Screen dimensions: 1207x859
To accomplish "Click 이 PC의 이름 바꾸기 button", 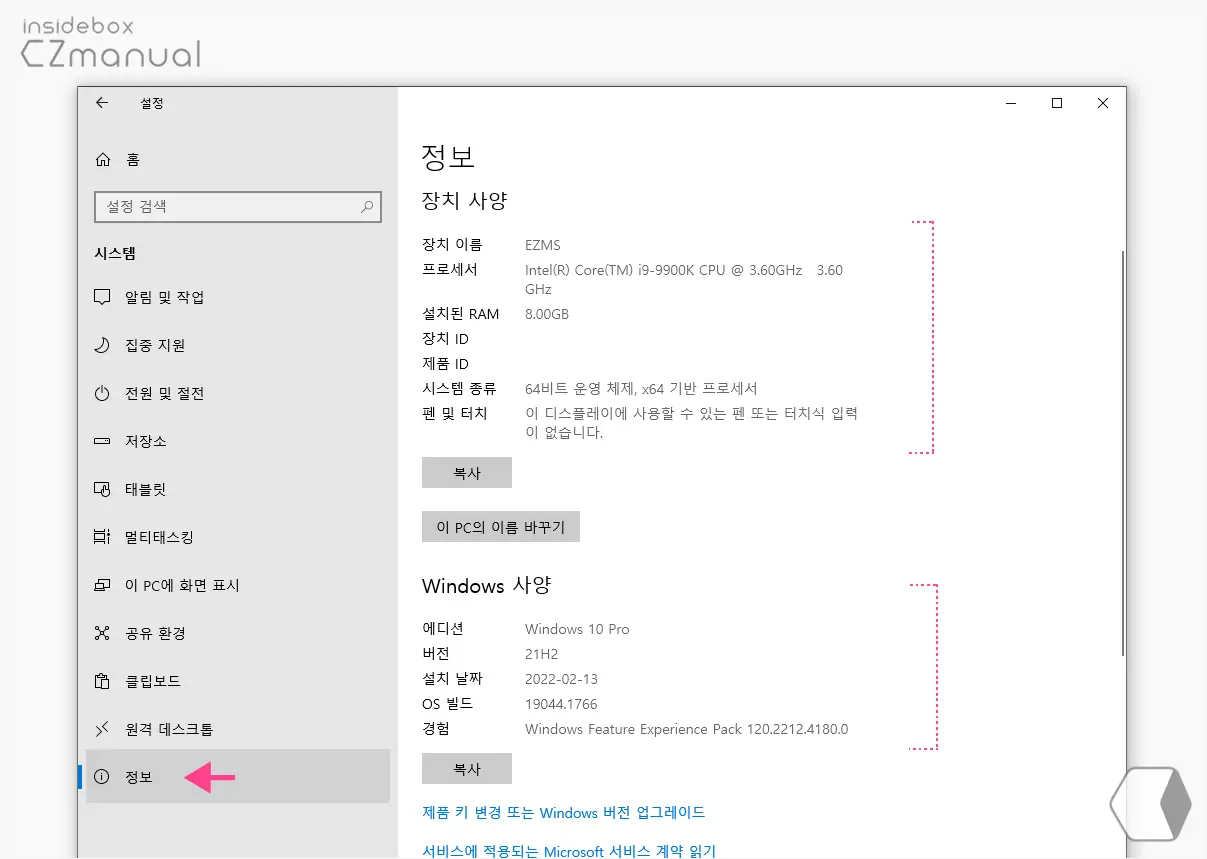I will point(501,527).
